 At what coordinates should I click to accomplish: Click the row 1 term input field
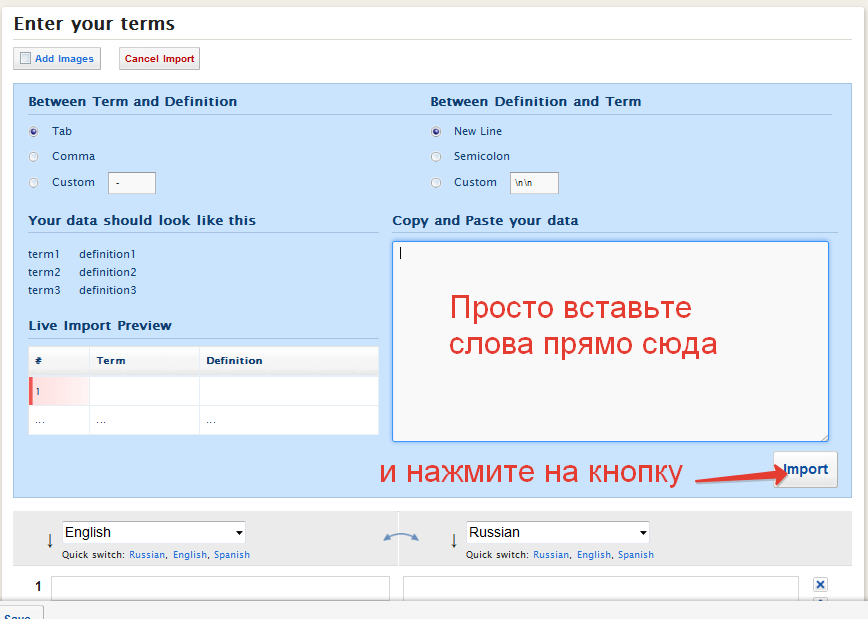click(220, 588)
